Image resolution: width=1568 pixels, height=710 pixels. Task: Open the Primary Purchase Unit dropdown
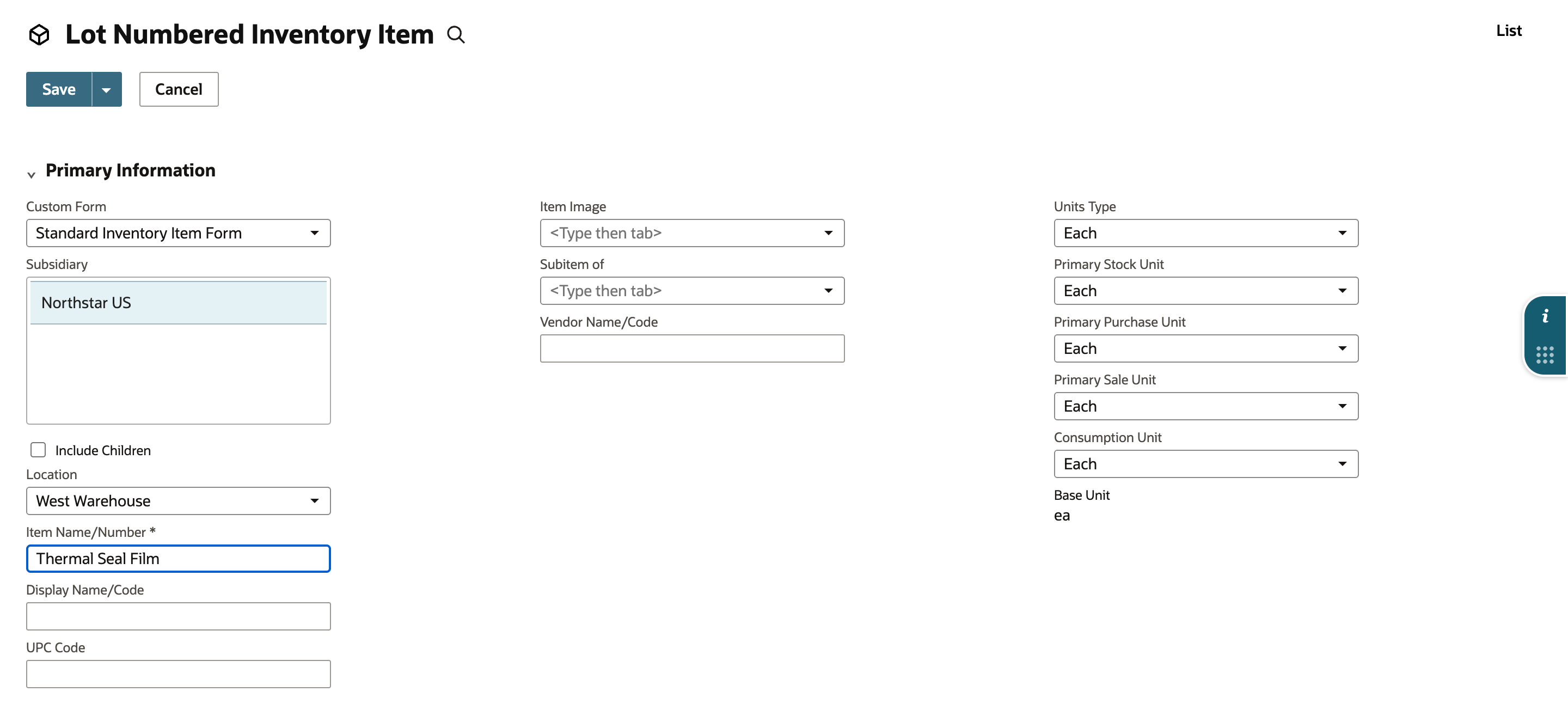[x=1206, y=348]
